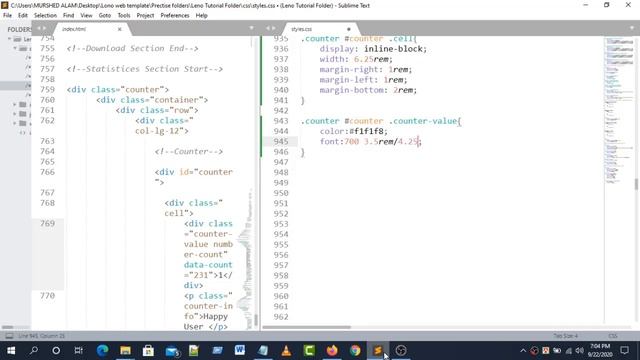Click line number 943 in styles.css gutter
The height and width of the screenshot is (360, 640).
[x=281, y=121]
